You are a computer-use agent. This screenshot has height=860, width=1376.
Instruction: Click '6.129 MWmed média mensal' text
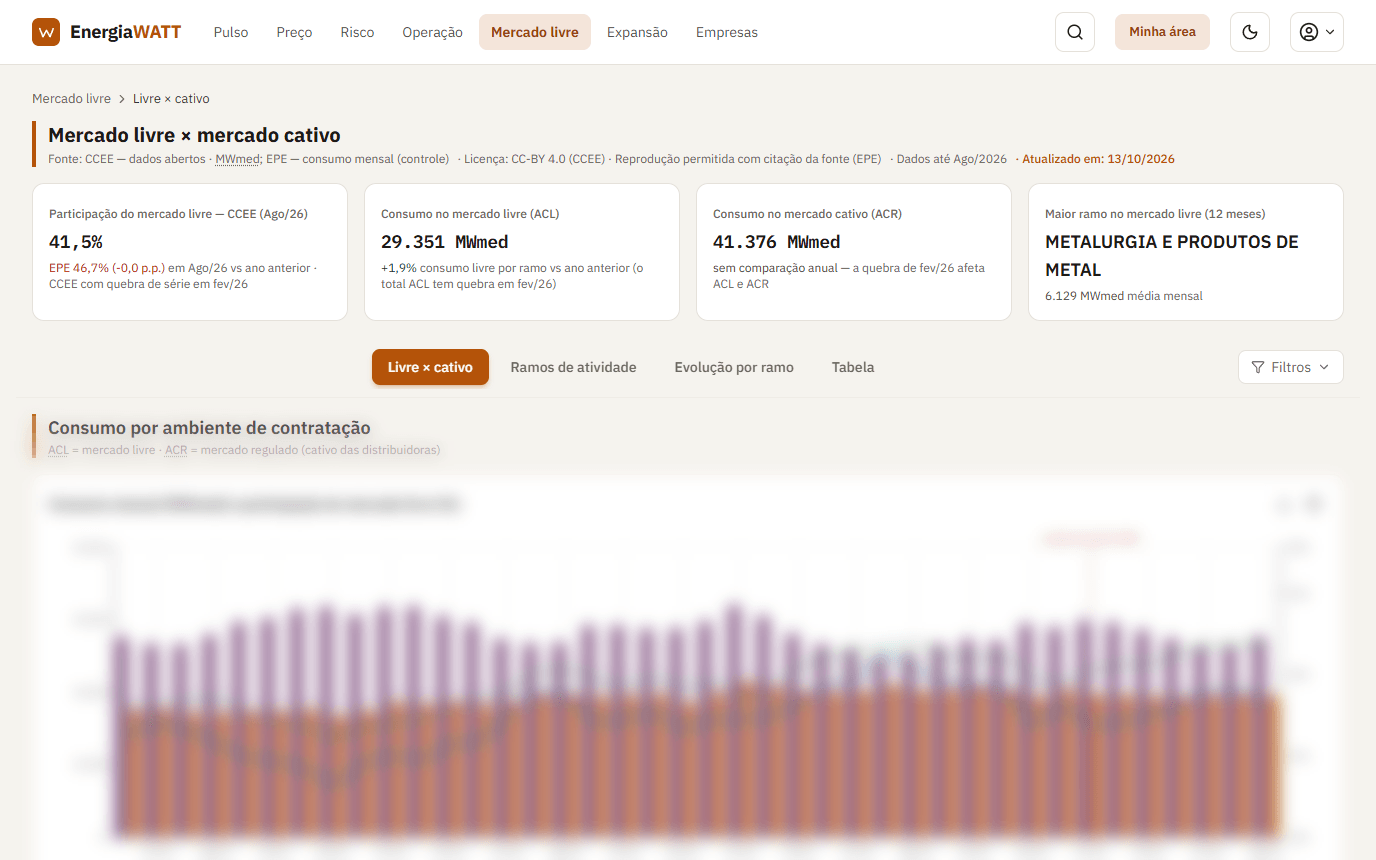[x=1124, y=296]
